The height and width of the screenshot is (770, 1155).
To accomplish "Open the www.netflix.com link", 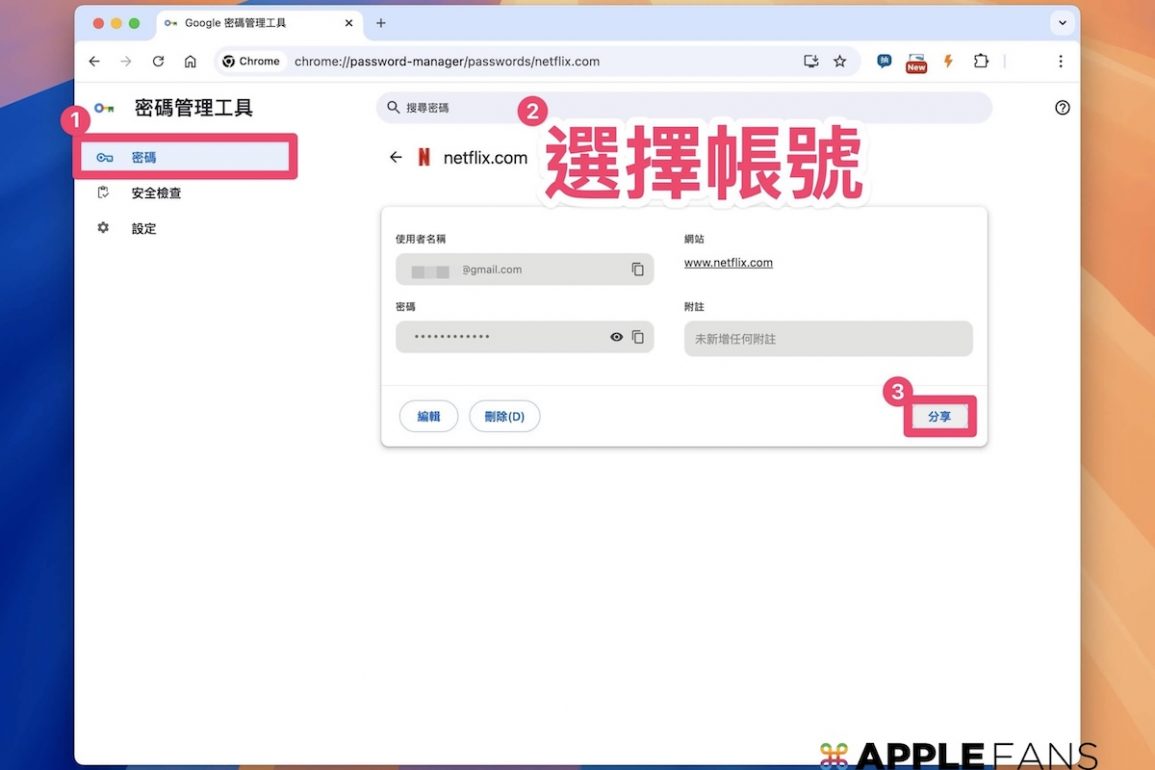I will point(728,263).
